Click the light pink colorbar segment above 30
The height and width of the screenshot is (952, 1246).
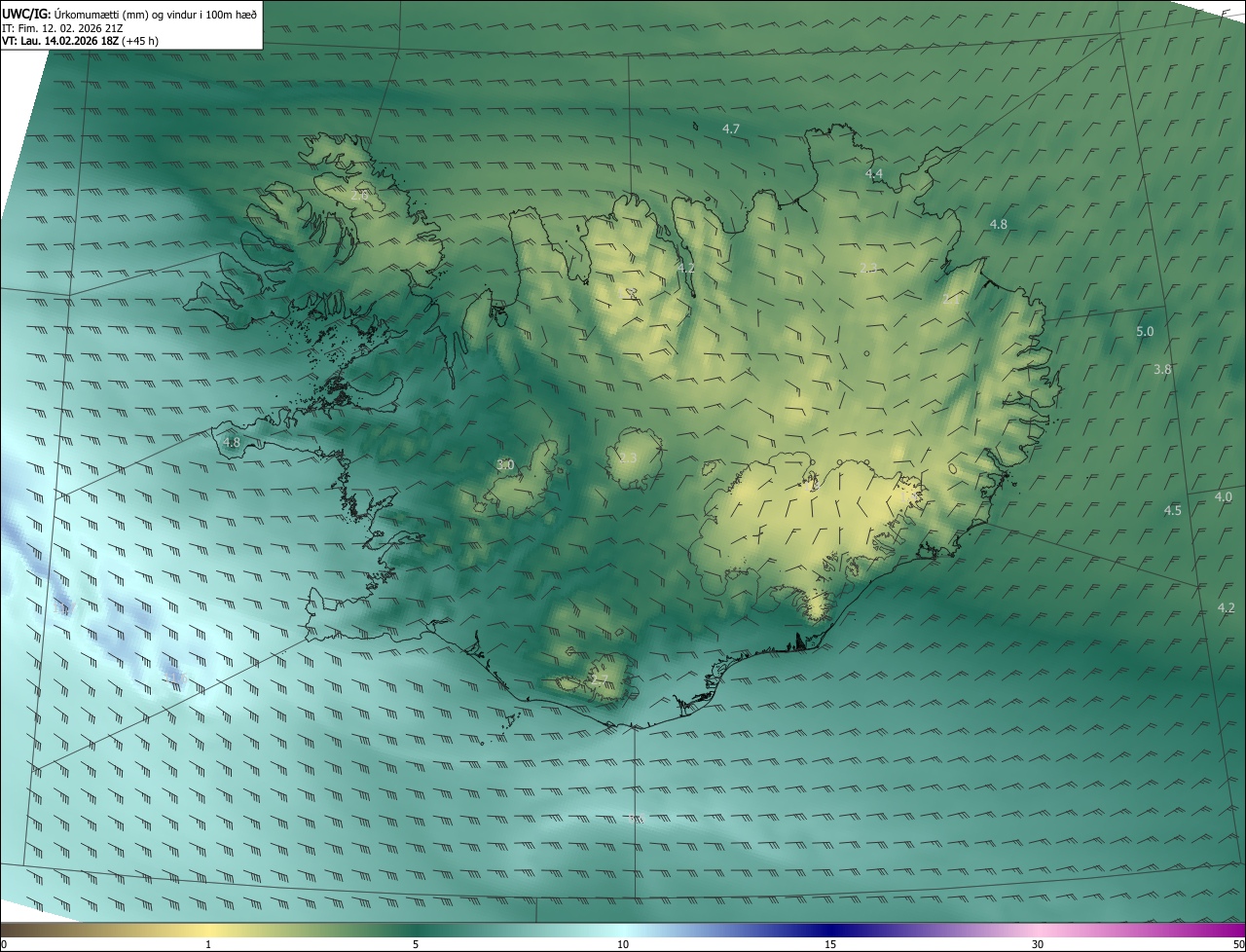pos(1038,930)
